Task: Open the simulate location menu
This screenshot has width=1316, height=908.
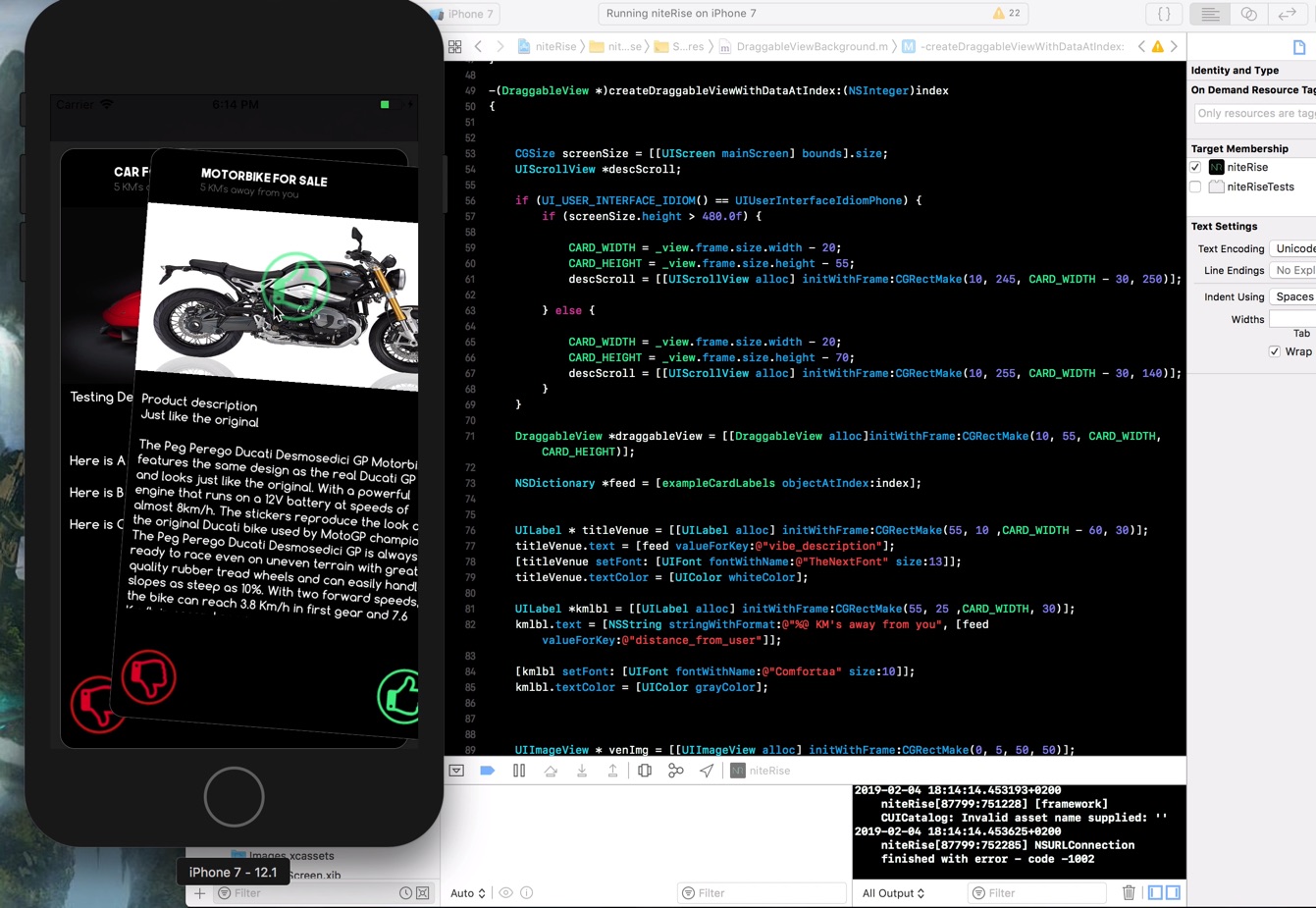Action: click(707, 771)
